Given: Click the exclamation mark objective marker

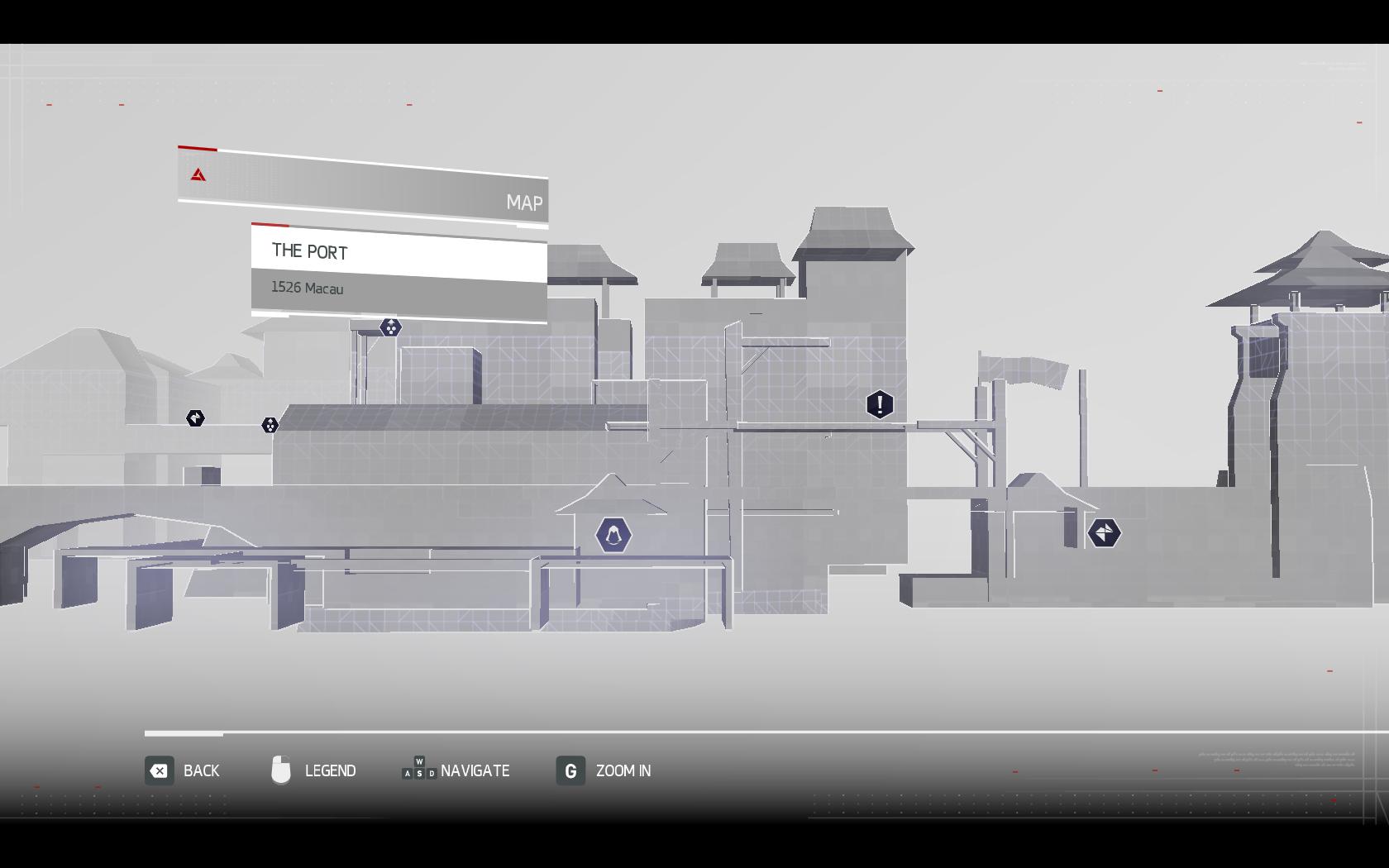Looking at the screenshot, I should 880,404.
